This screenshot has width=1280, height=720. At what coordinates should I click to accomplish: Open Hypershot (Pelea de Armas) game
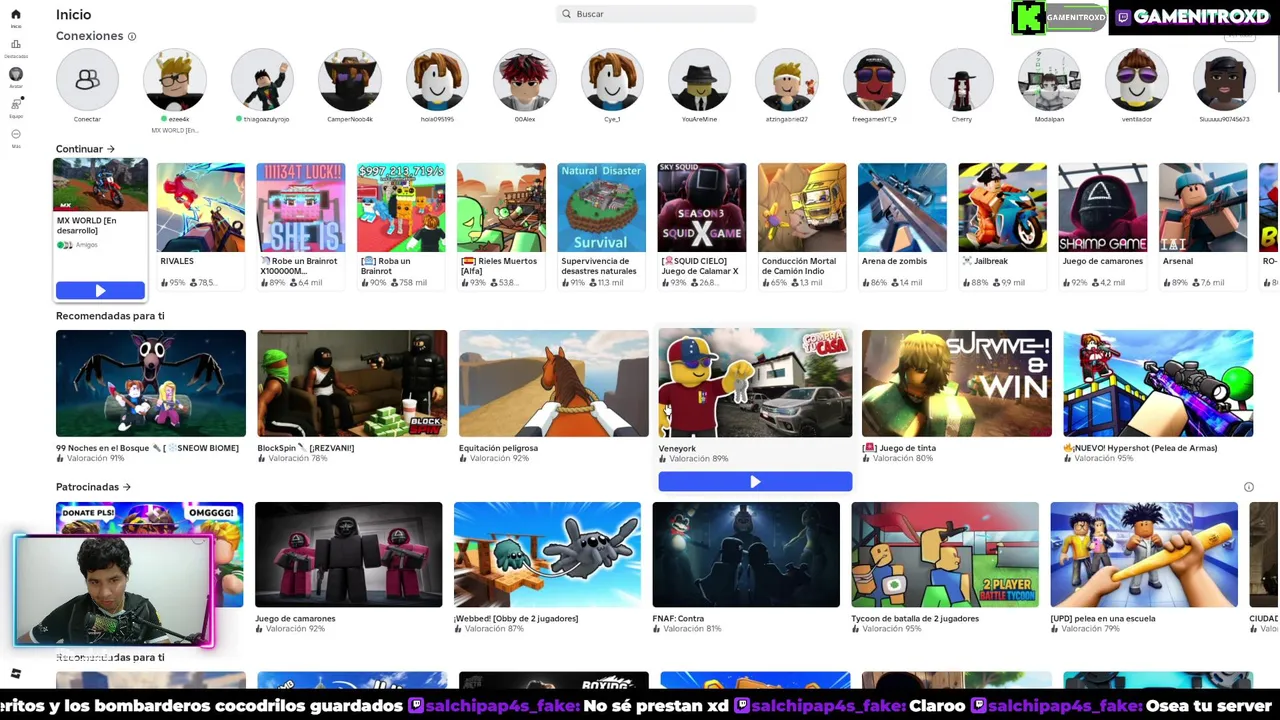point(1158,383)
